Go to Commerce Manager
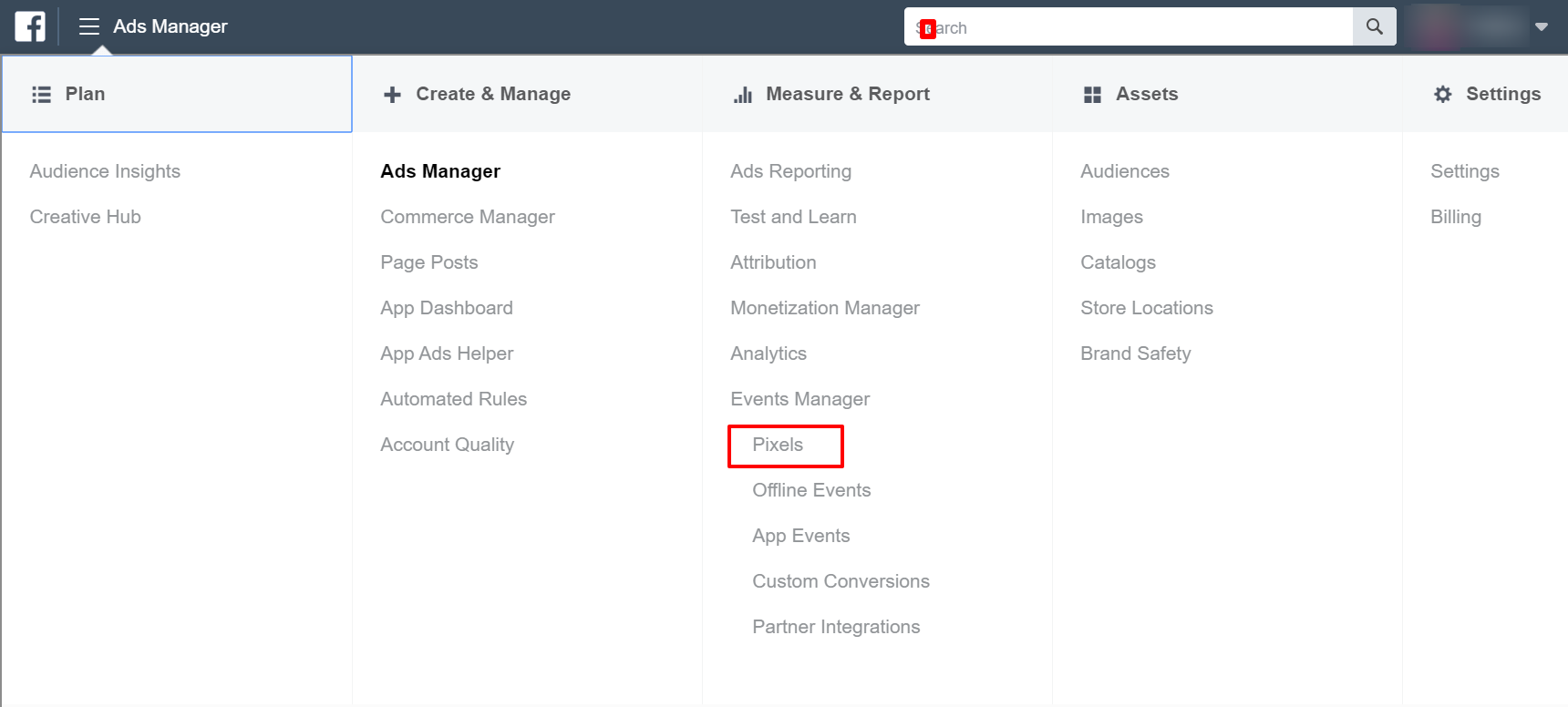 pyautogui.click(x=467, y=217)
